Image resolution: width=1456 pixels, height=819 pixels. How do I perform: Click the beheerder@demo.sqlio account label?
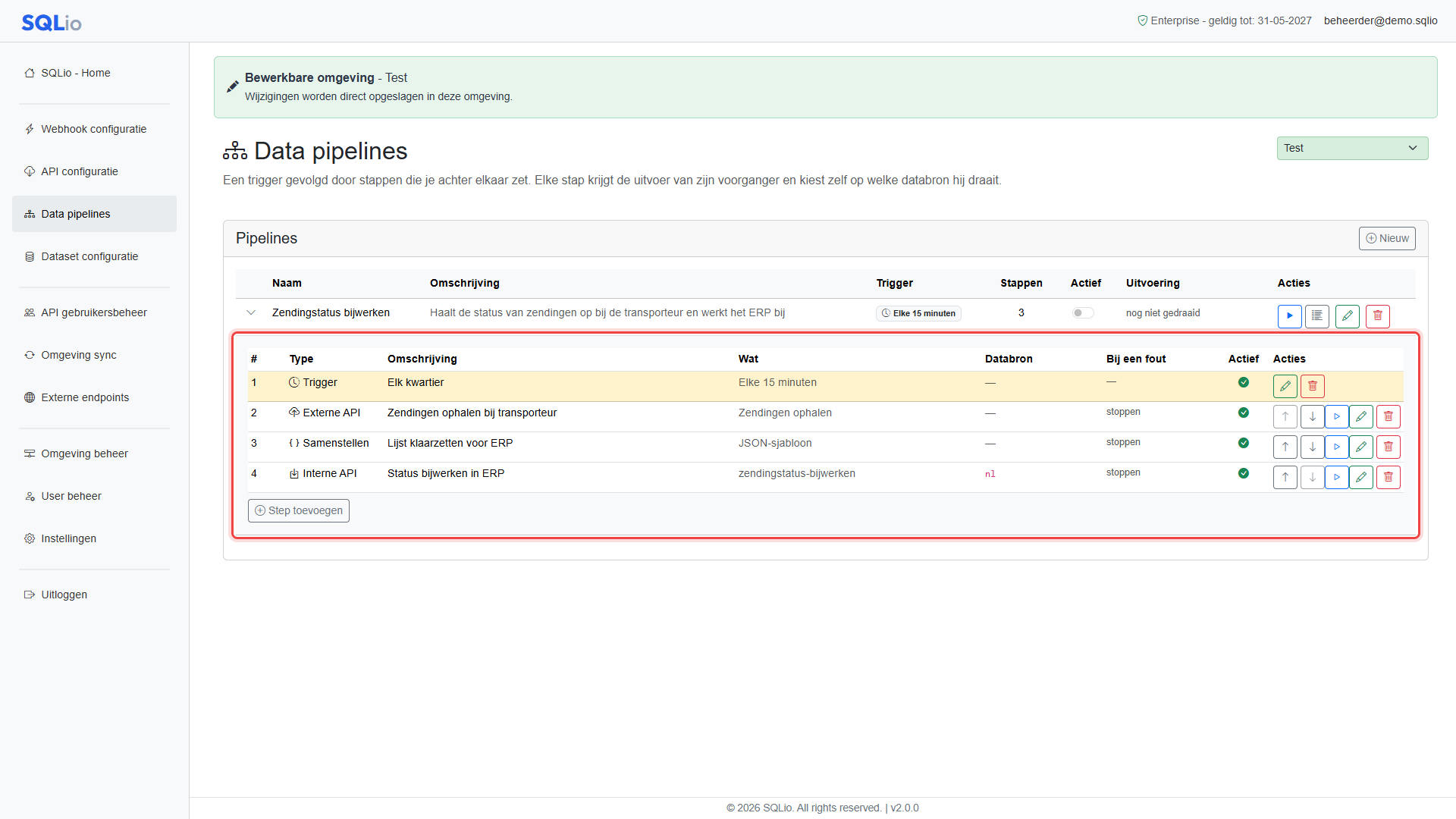[1380, 20]
